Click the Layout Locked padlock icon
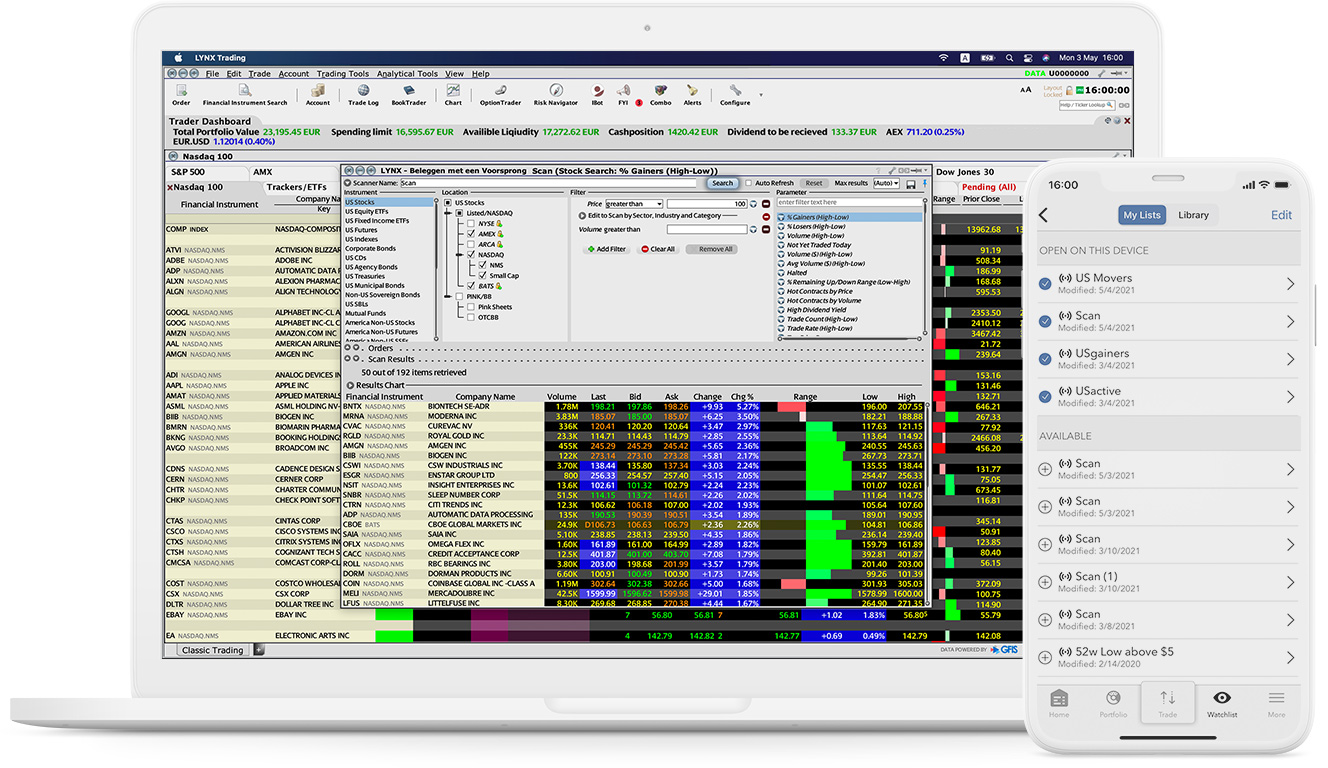This screenshot has height=768, width=1328. (1071, 90)
